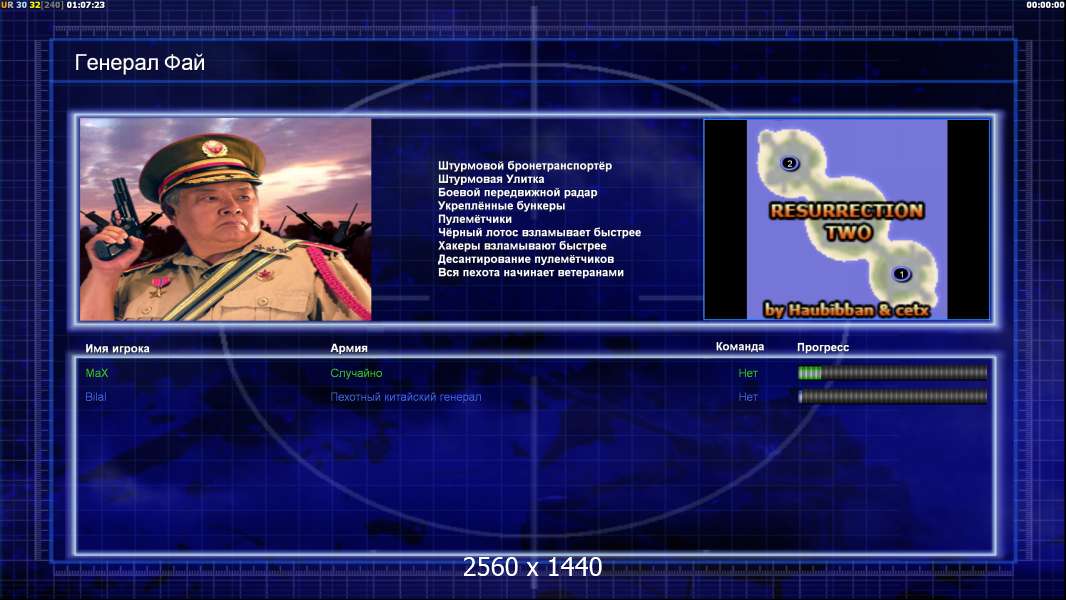The image size is (1066, 600).
Task: Click 'Укреплённые бункеры' line
Action: [x=501, y=206]
